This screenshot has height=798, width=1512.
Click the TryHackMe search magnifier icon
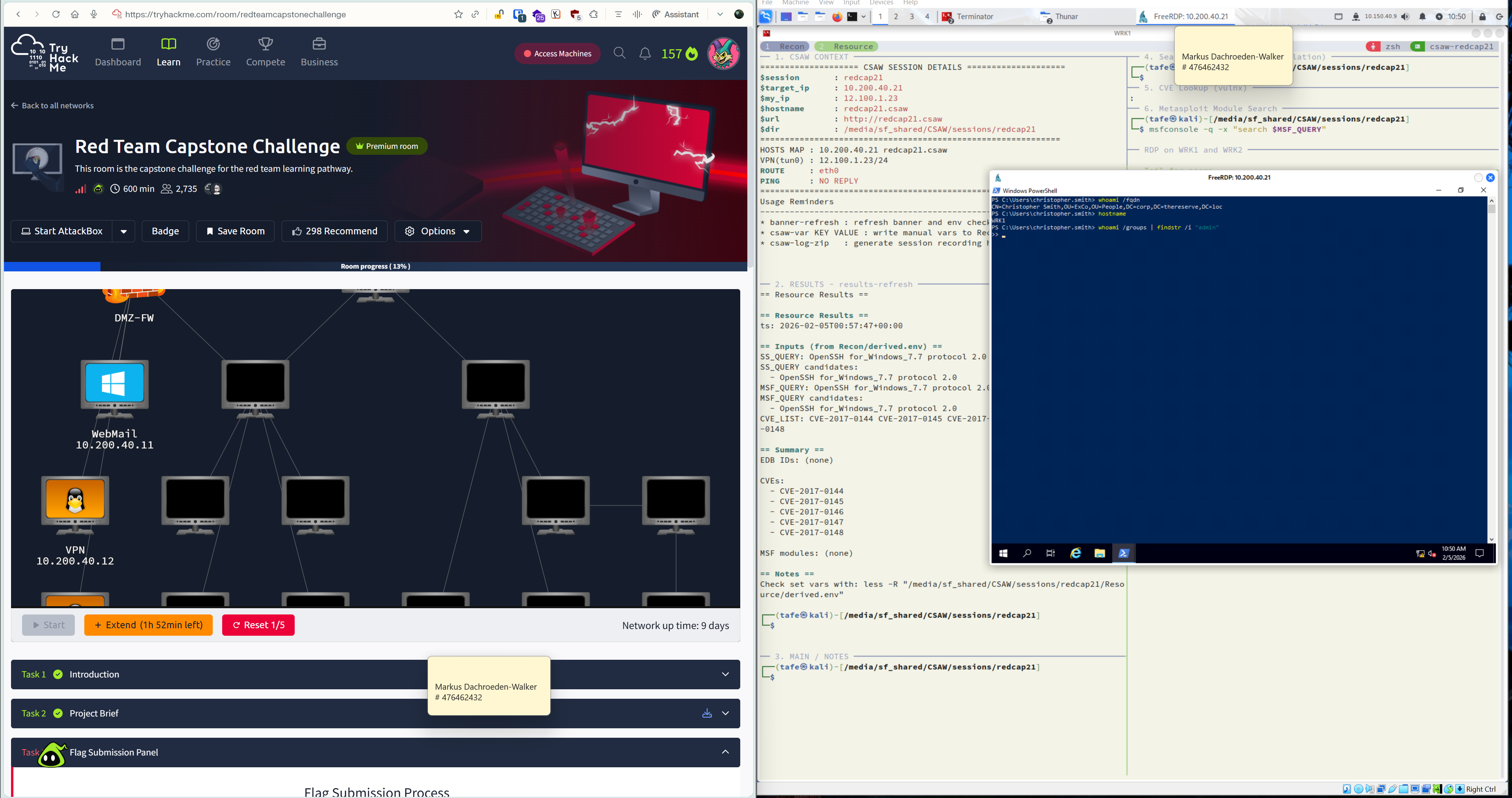(x=619, y=54)
